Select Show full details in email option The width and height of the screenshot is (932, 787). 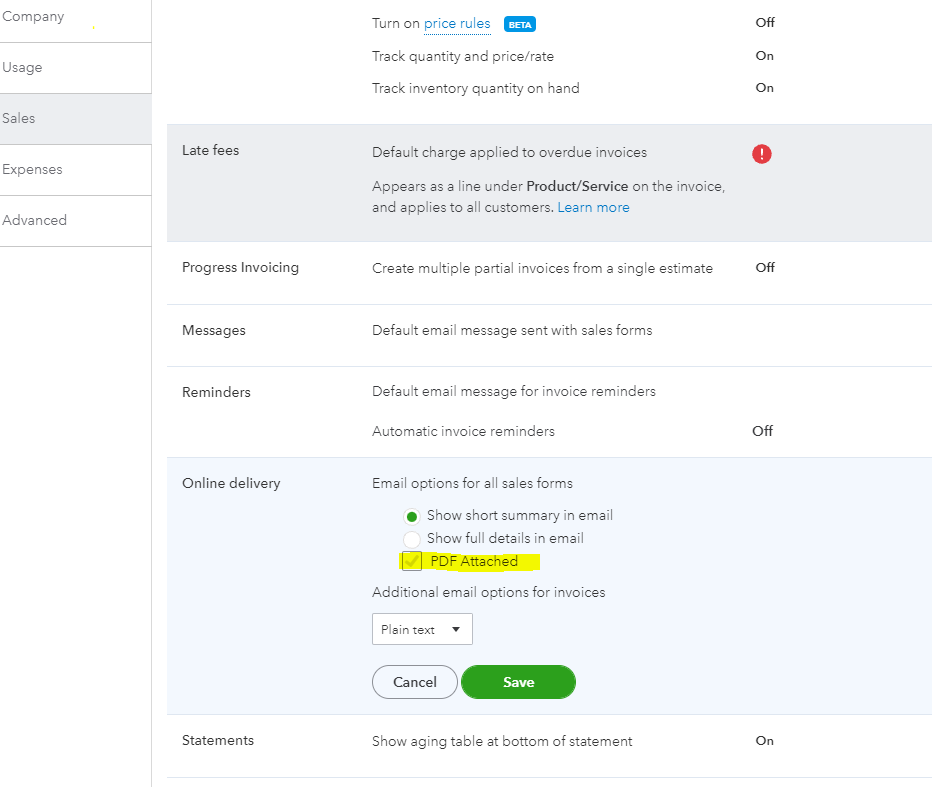[x=412, y=539]
